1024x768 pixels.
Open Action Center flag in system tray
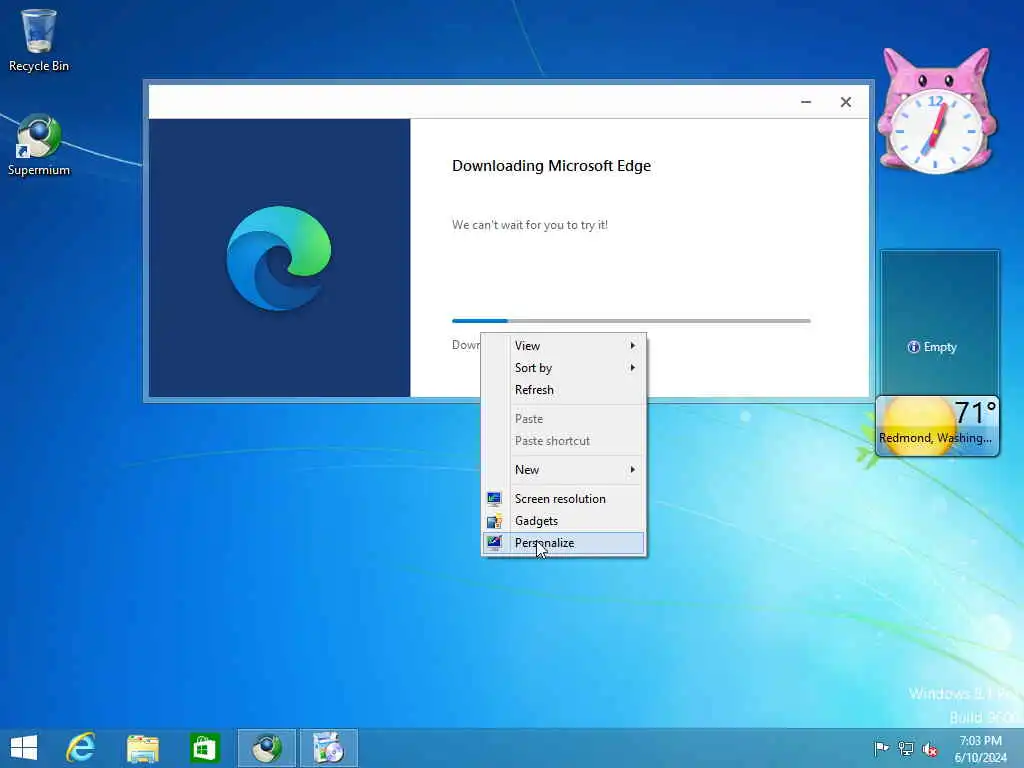tap(881, 748)
